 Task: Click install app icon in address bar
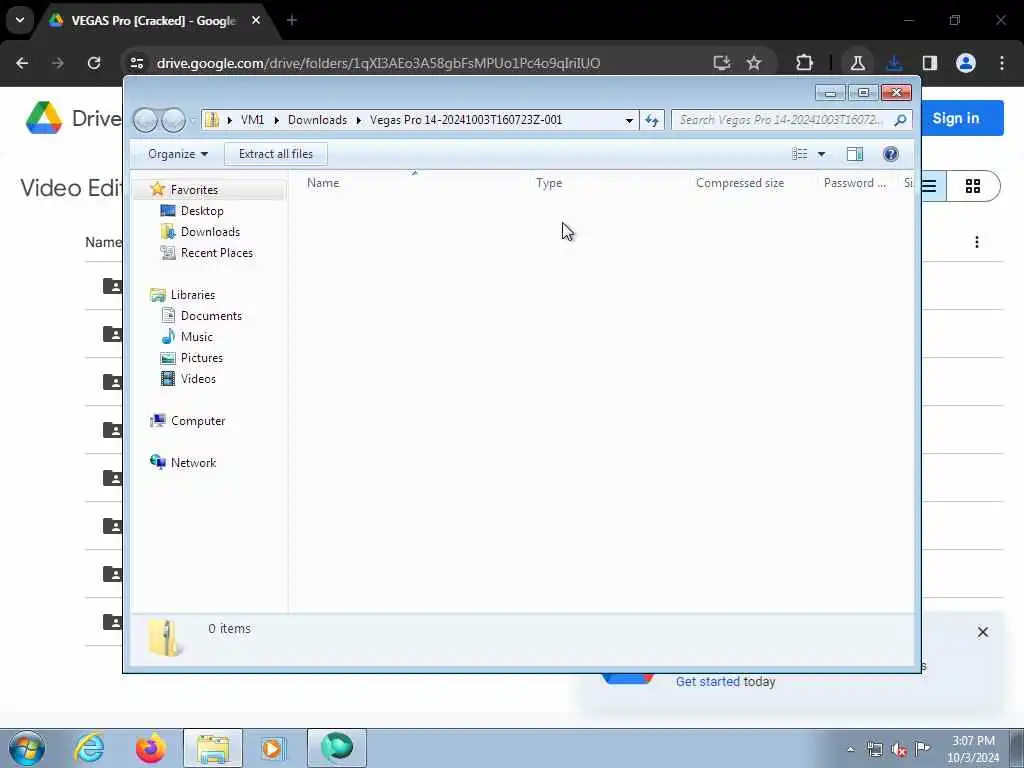[721, 63]
